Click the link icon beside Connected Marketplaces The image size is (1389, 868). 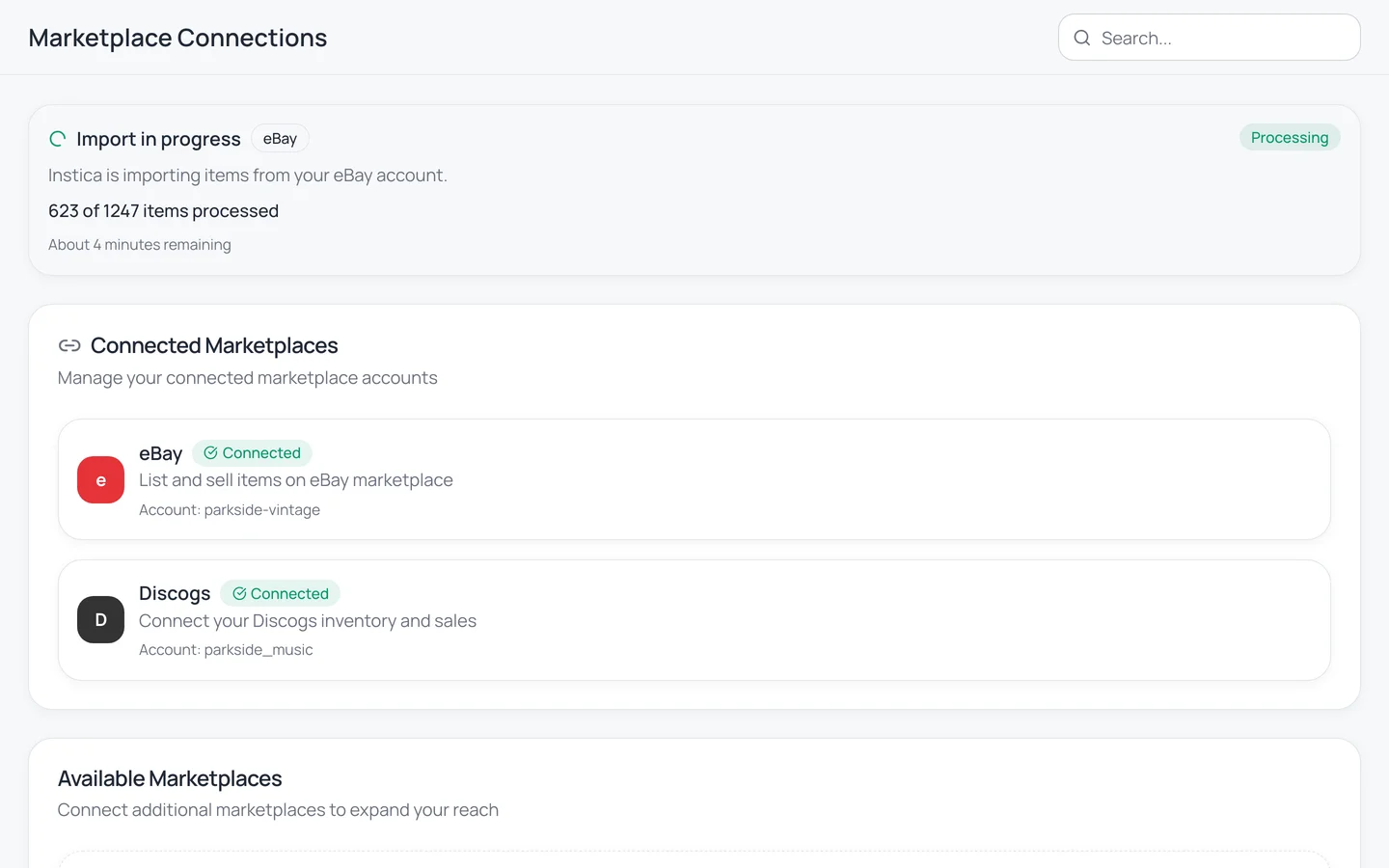click(69, 345)
